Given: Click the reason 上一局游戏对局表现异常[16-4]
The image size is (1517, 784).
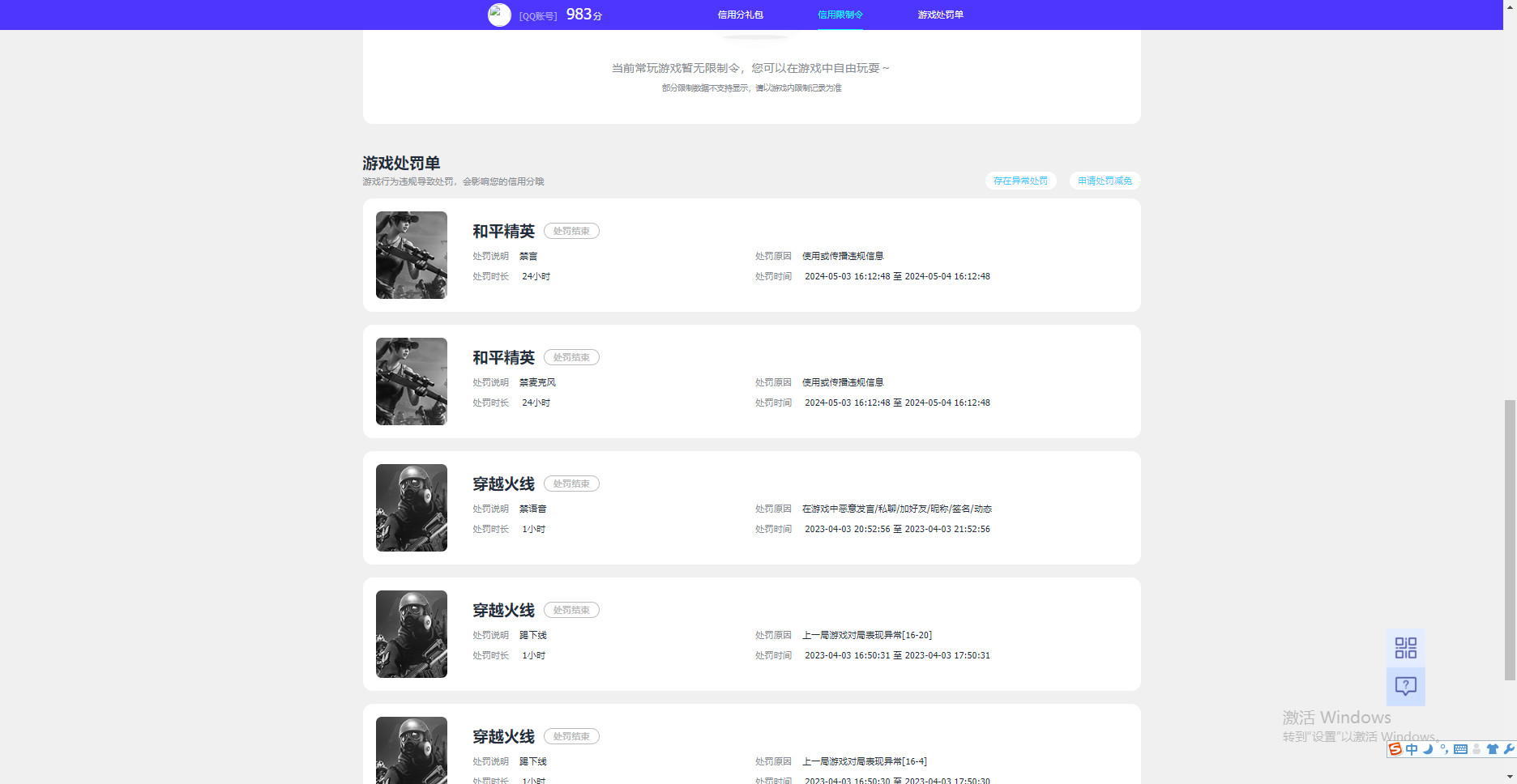Looking at the screenshot, I should pos(865,761).
